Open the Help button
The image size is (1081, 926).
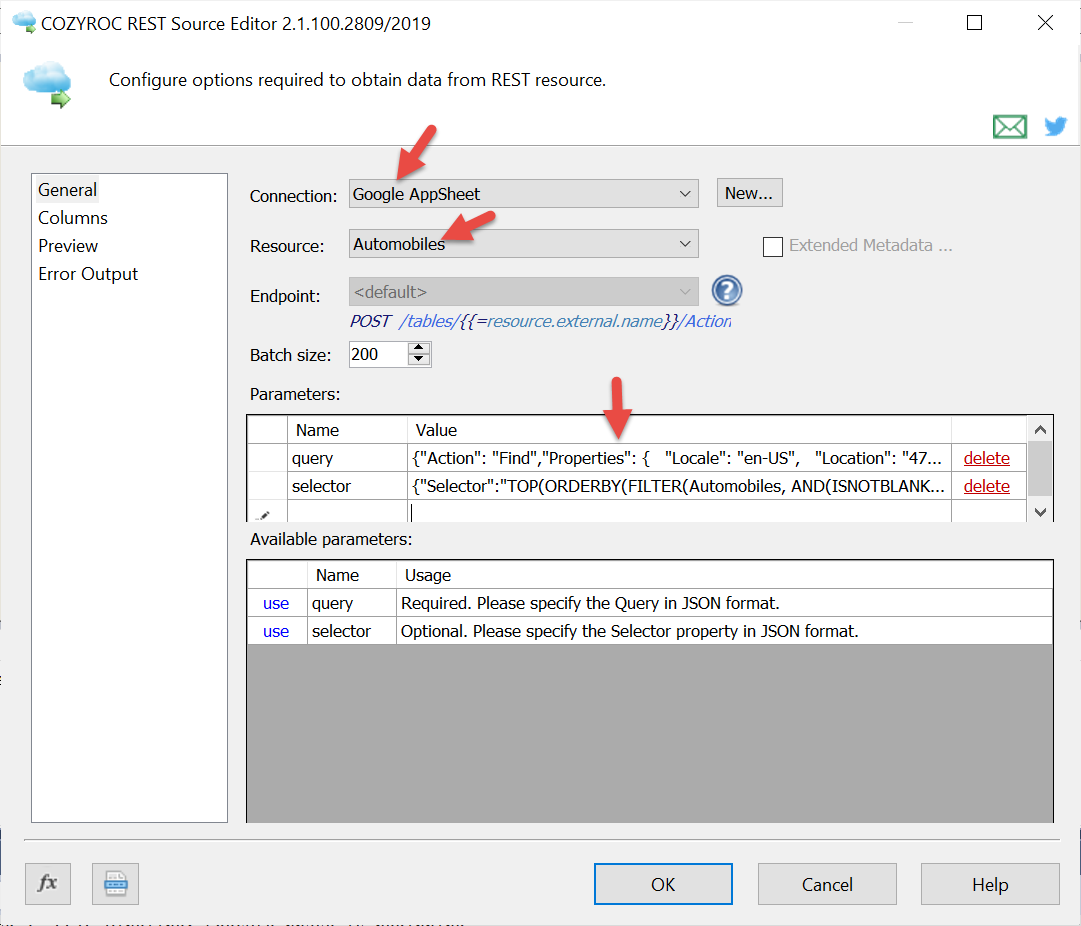(x=990, y=884)
